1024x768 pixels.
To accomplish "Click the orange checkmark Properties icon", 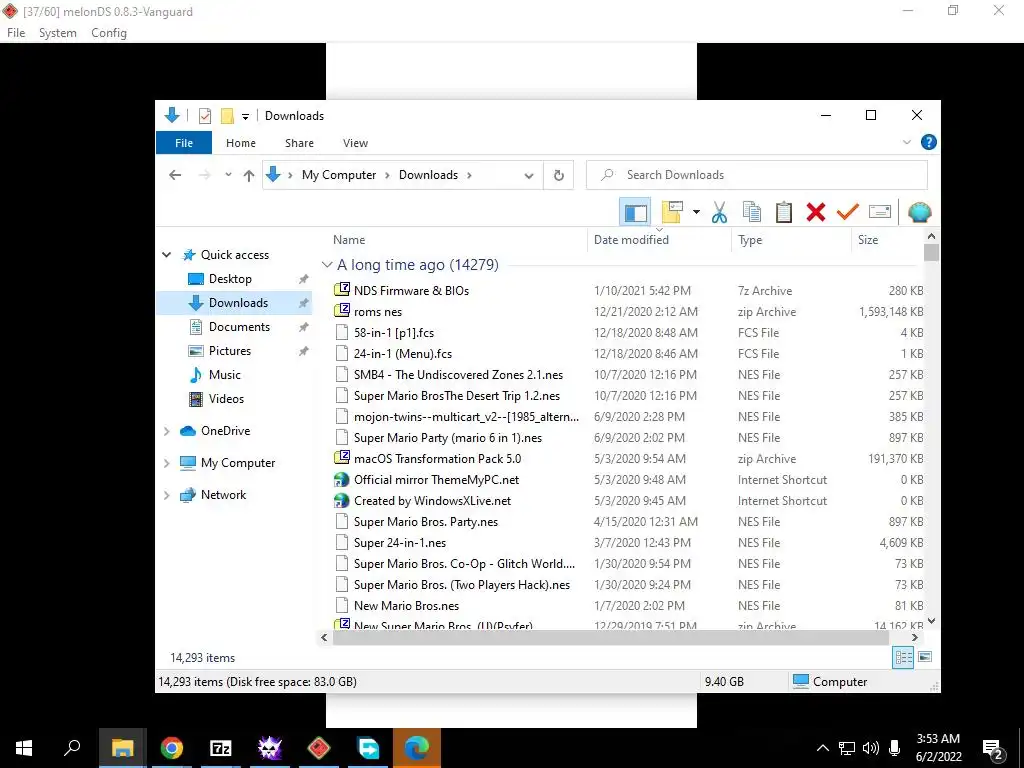I will click(848, 212).
